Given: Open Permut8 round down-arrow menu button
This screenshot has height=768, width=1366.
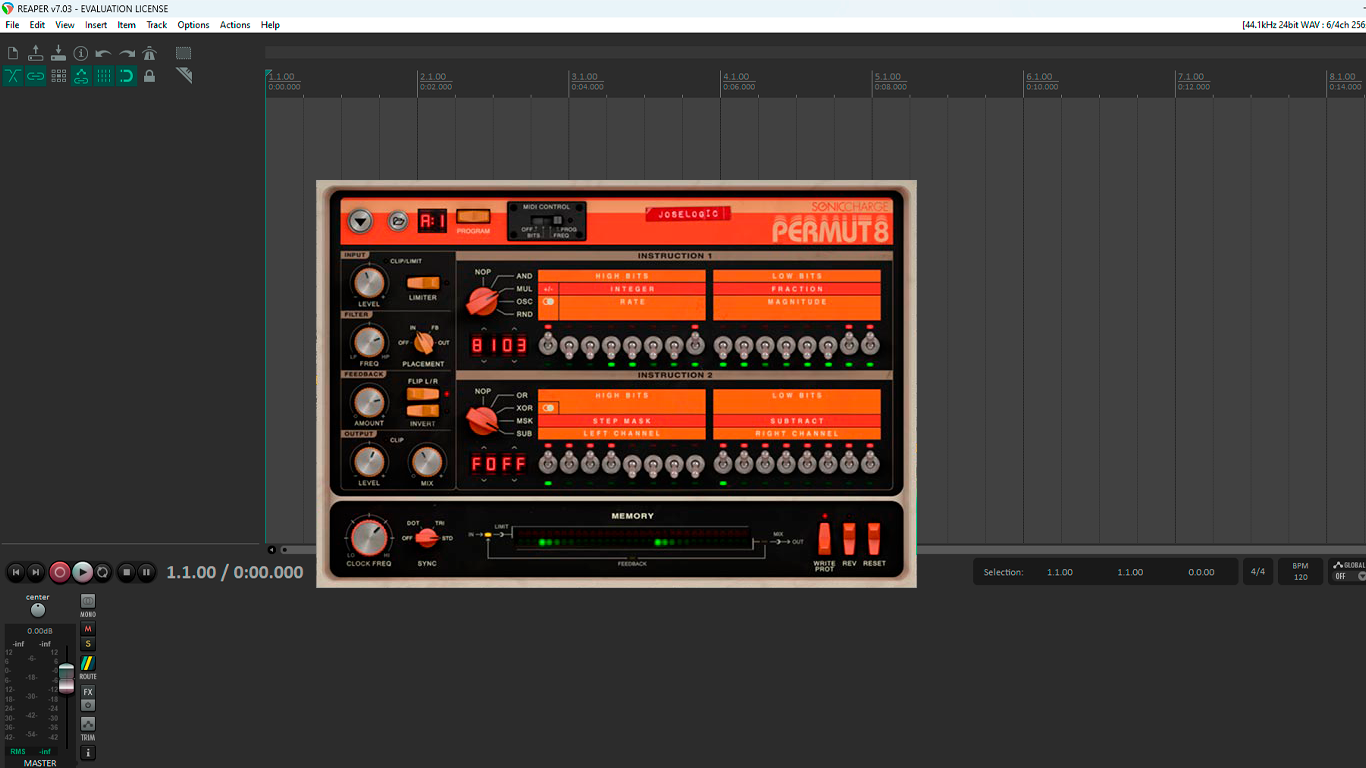Looking at the screenshot, I should tap(360, 221).
